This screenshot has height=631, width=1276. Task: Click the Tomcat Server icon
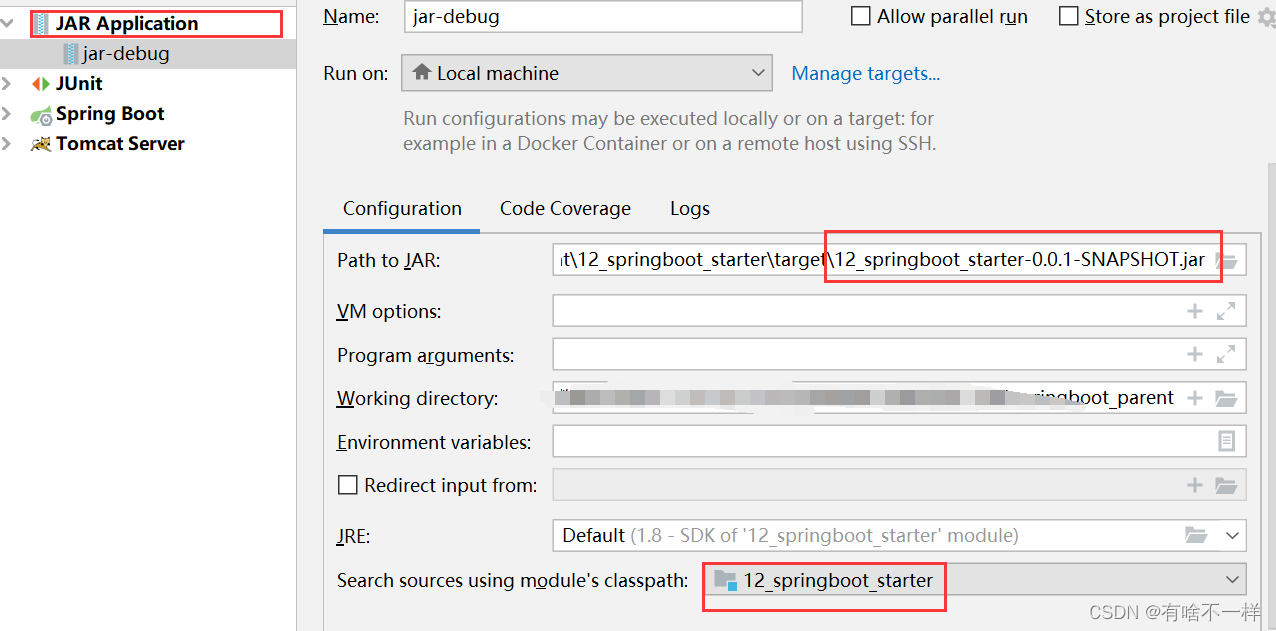click(40, 143)
